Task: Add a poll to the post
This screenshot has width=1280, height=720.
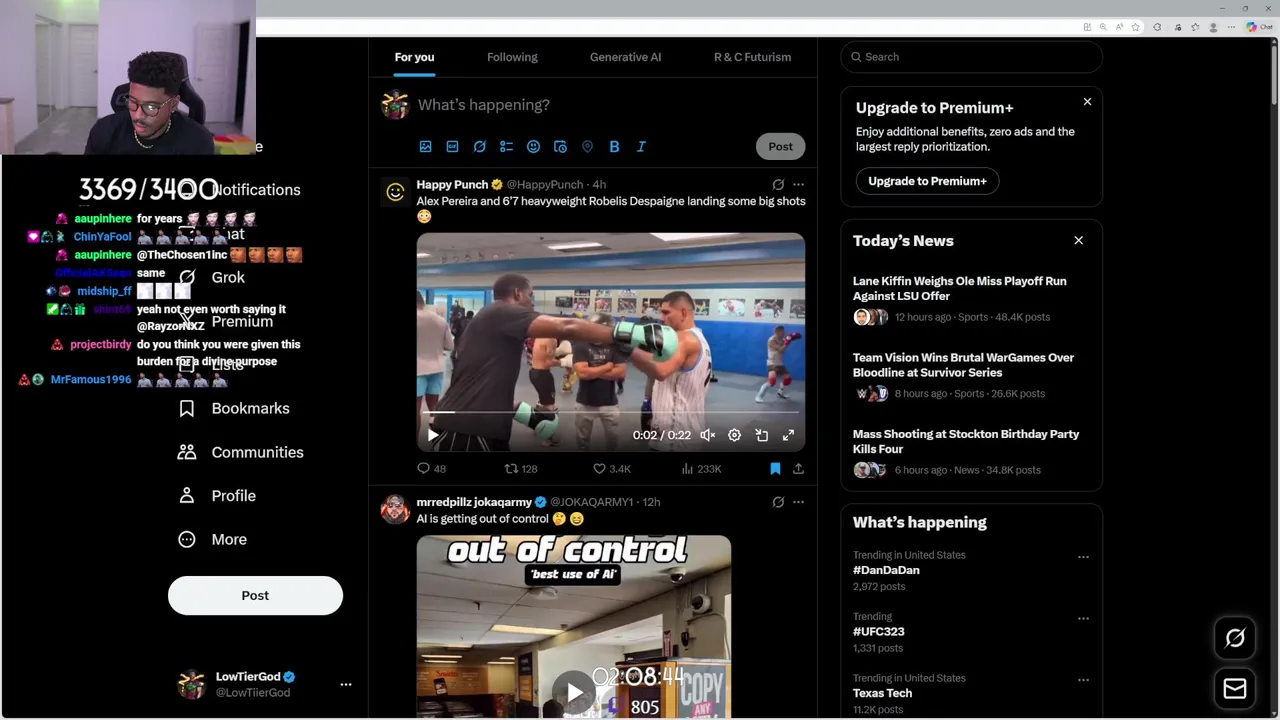Action: coord(506,146)
